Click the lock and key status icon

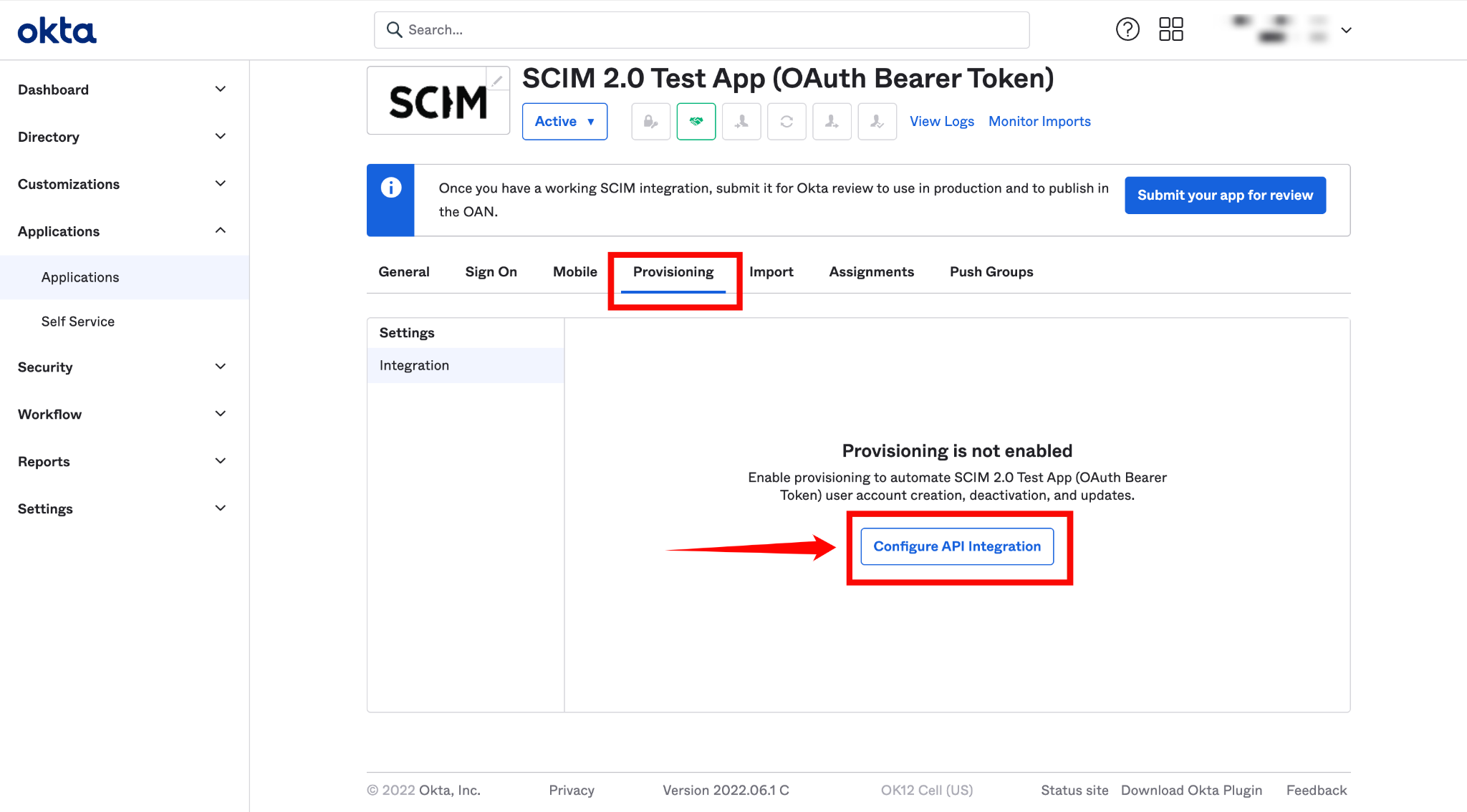[650, 122]
